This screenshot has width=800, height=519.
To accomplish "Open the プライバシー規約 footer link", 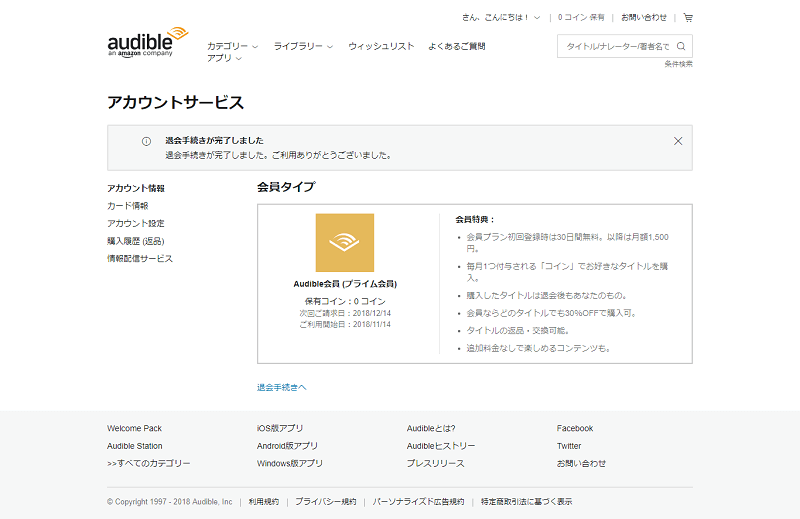I will click(x=326, y=502).
